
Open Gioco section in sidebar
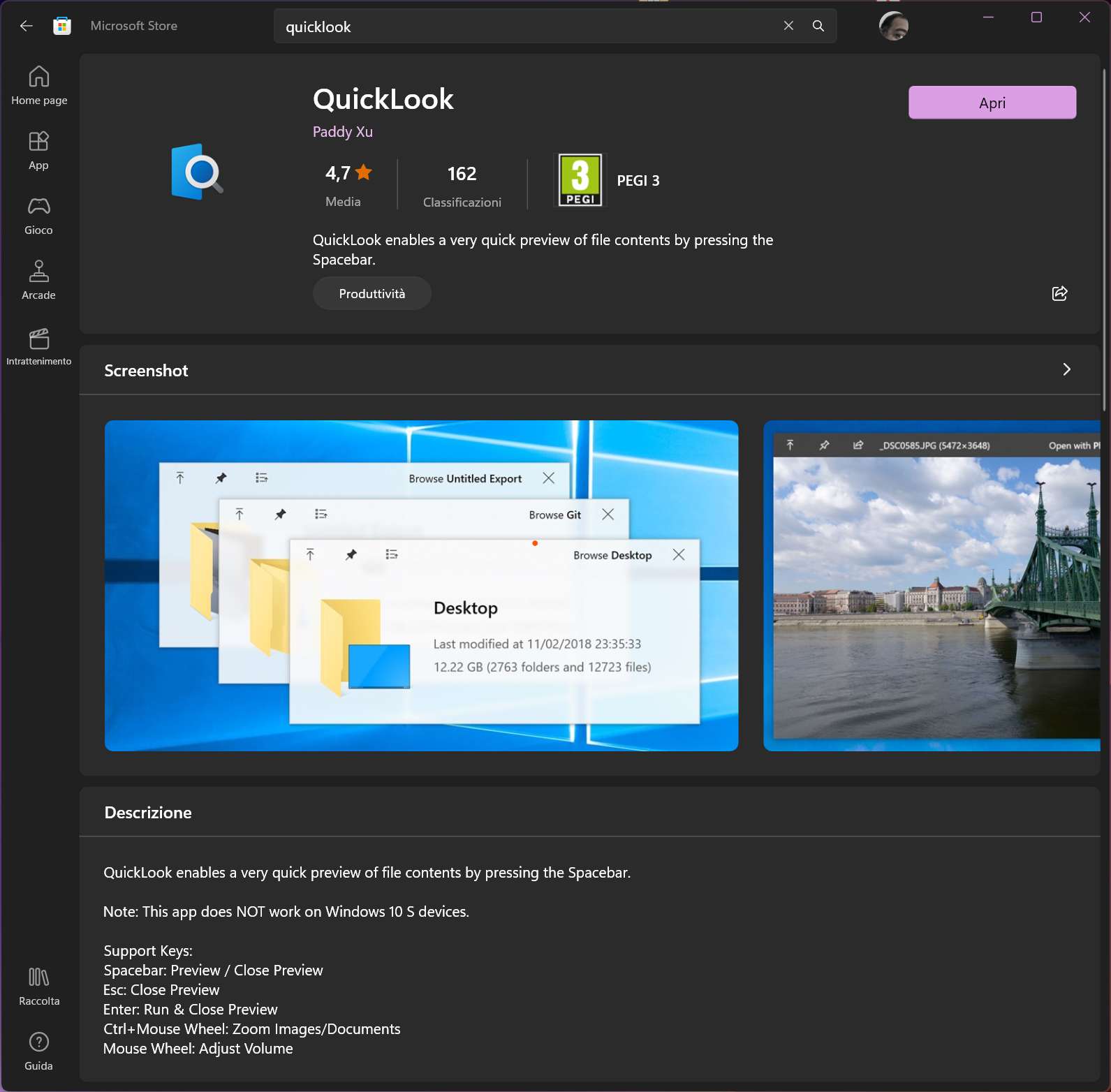[39, 215]
